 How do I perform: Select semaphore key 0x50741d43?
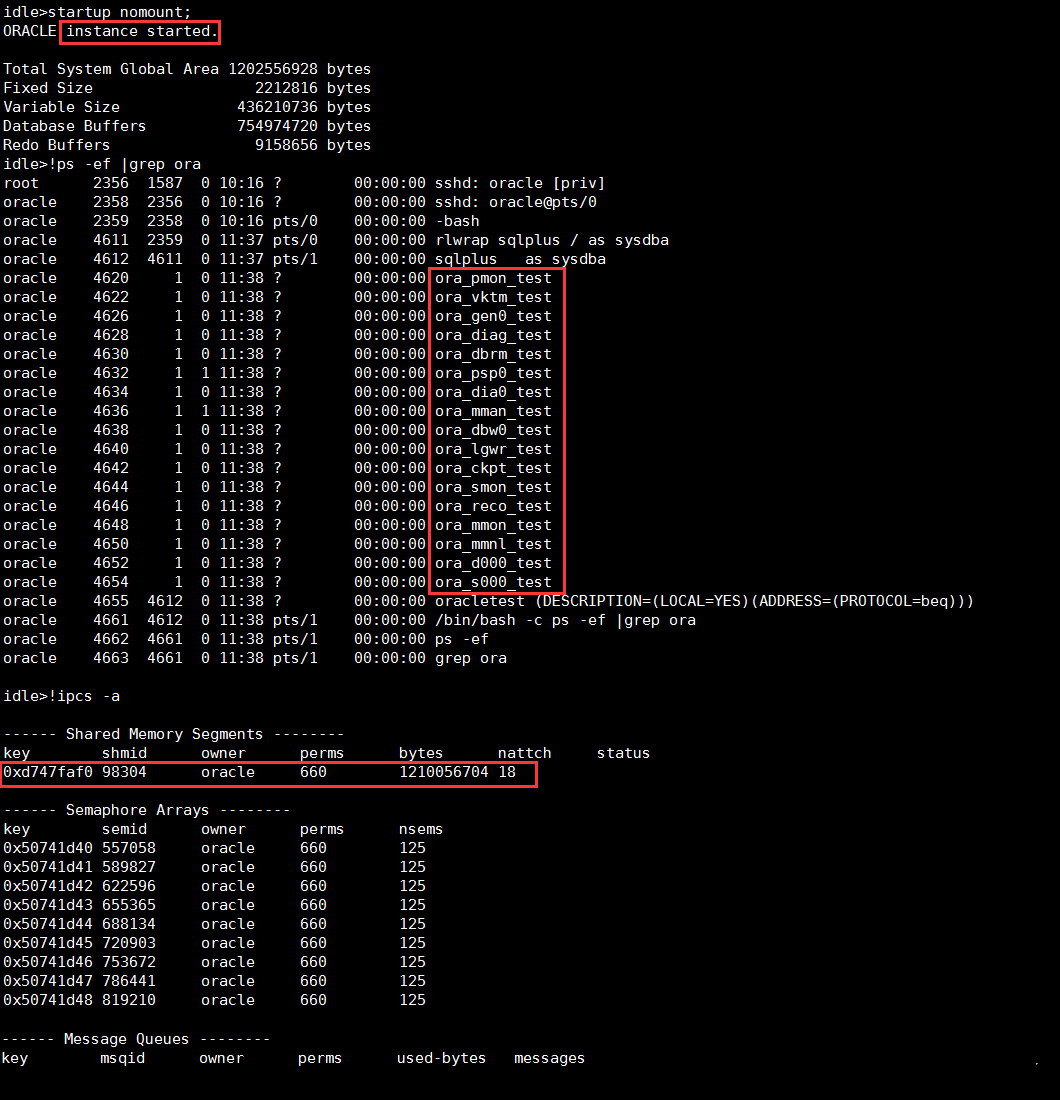tap(48, 904)
